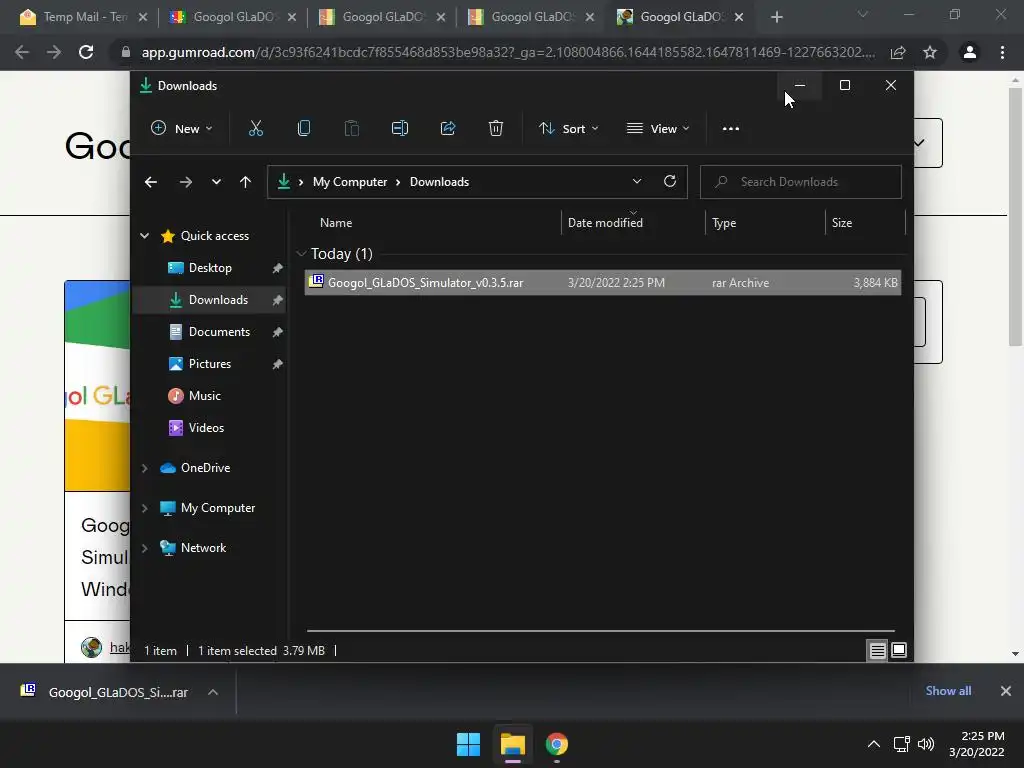1024x768 pixels.
Task: Switch to details view layout icon
Action: [877, 650]
